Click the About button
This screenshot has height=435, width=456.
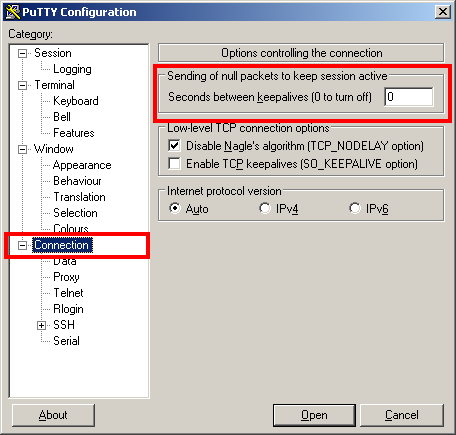point(53,415)
